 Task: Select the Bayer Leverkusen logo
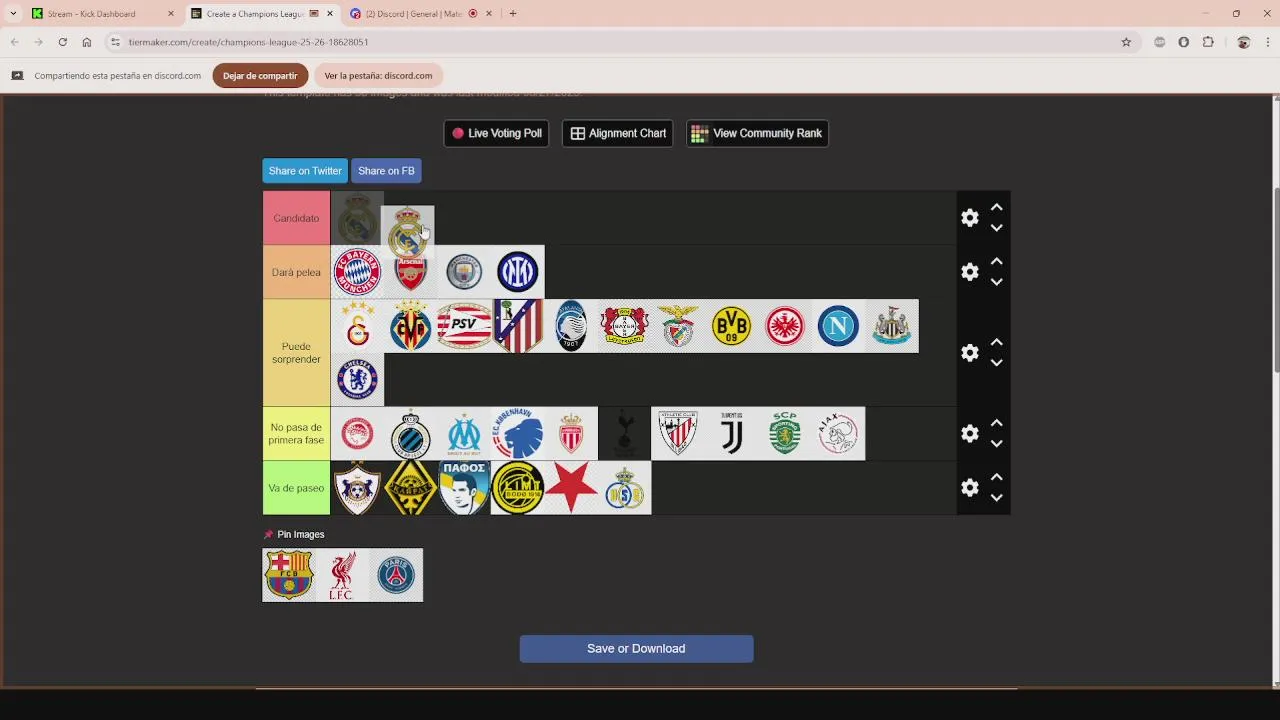(625, 326)
